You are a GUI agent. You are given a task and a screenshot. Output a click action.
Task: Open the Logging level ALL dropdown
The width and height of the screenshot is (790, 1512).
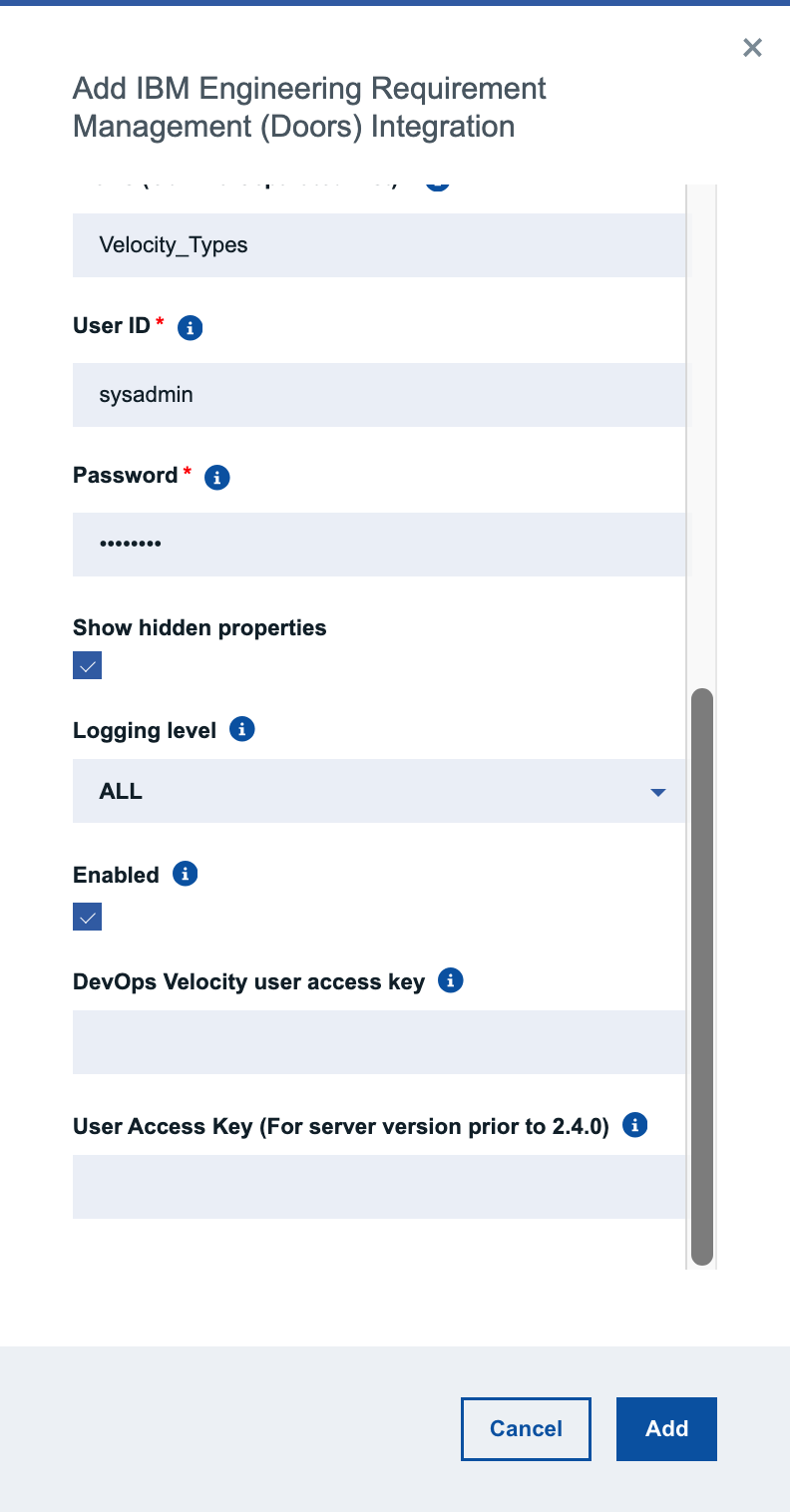pos(380,791)
